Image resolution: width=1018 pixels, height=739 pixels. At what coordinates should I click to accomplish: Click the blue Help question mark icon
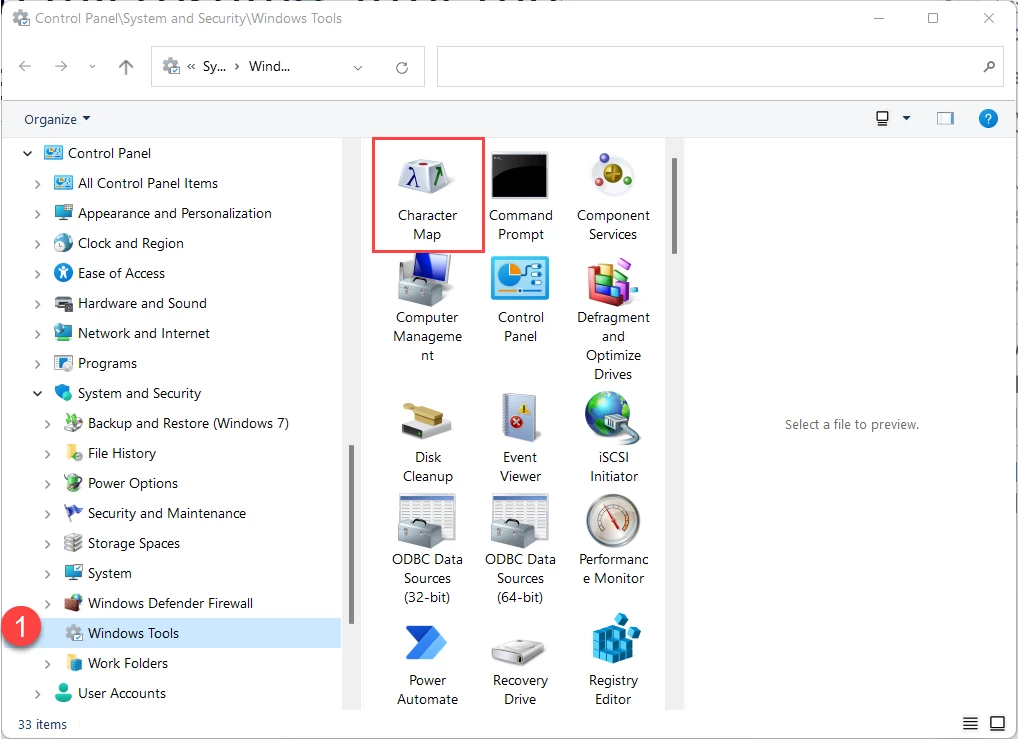[x=987, y=119]
